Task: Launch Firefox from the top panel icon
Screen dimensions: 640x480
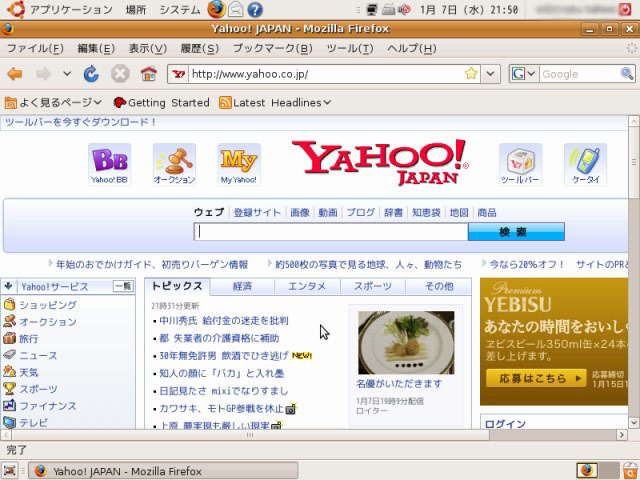Action: click(x=216, y=9)
